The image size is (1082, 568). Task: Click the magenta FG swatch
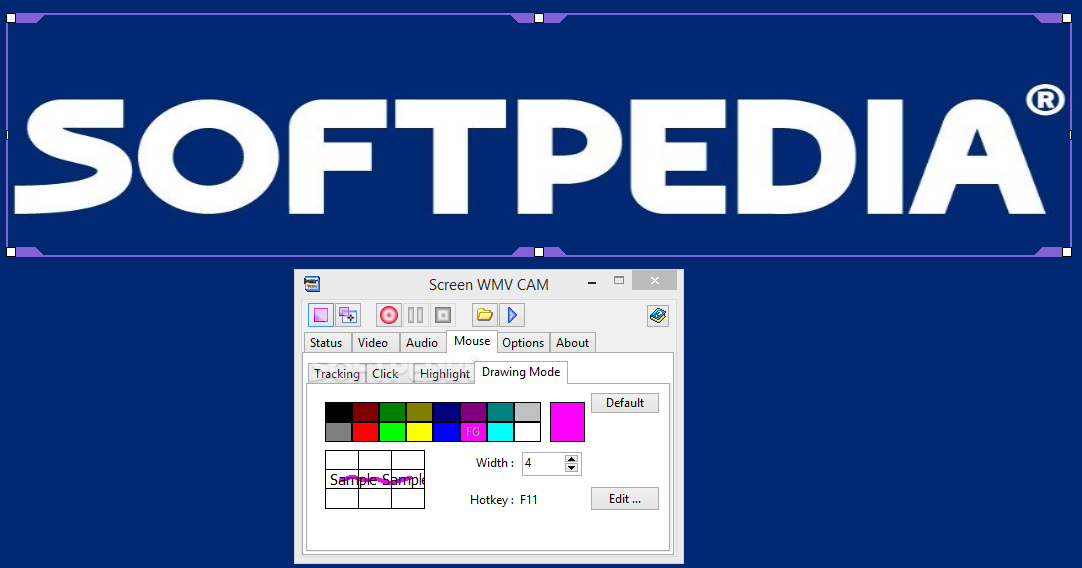473,432
